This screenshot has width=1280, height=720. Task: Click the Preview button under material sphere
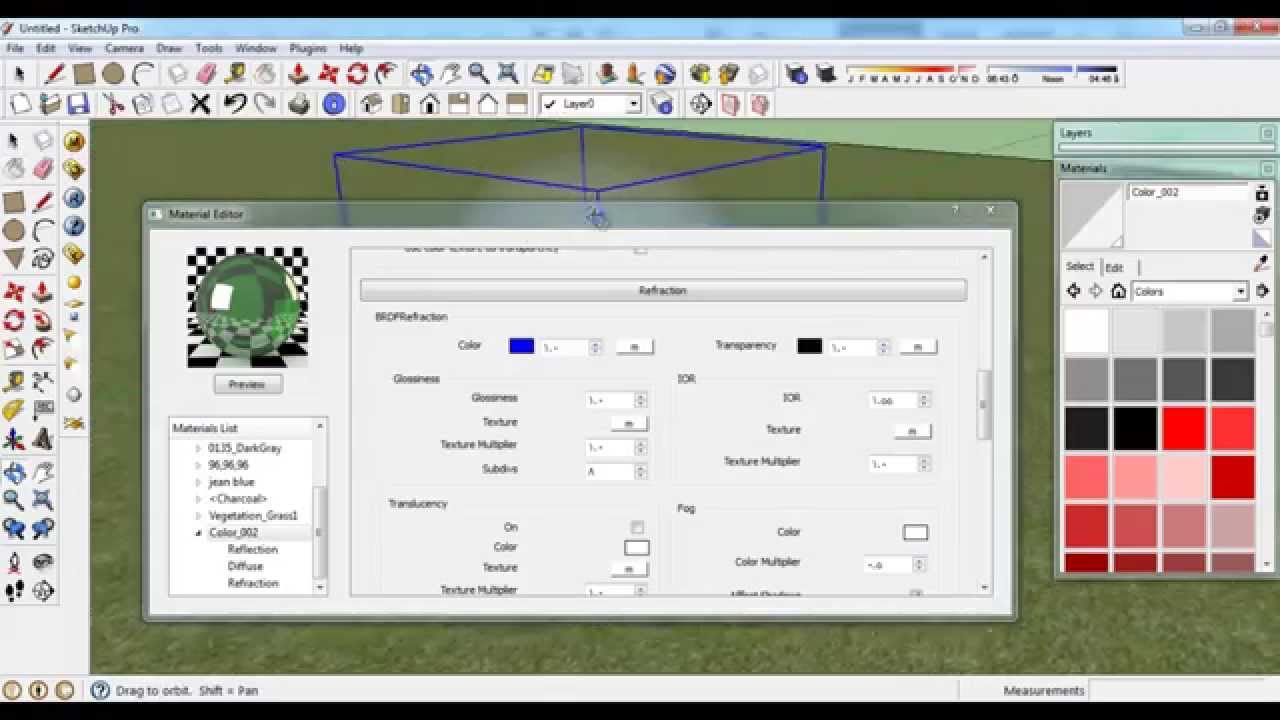pyautogui.click(x=247, y=384)
